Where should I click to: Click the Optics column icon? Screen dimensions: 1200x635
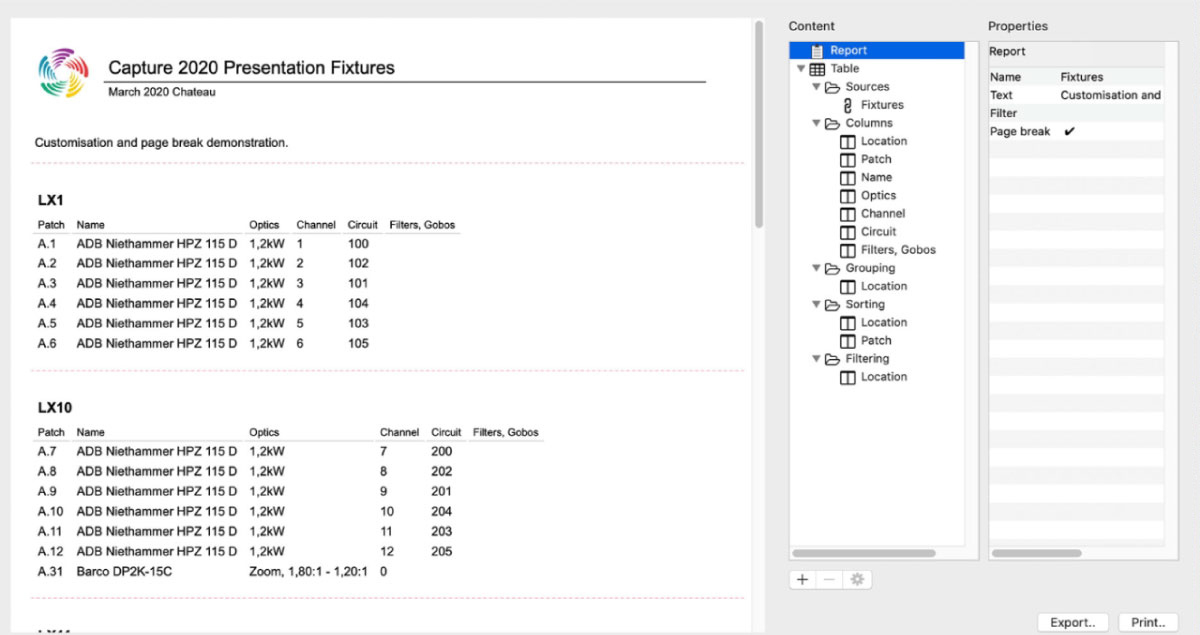pyautogui.click(x=847, y=196)
